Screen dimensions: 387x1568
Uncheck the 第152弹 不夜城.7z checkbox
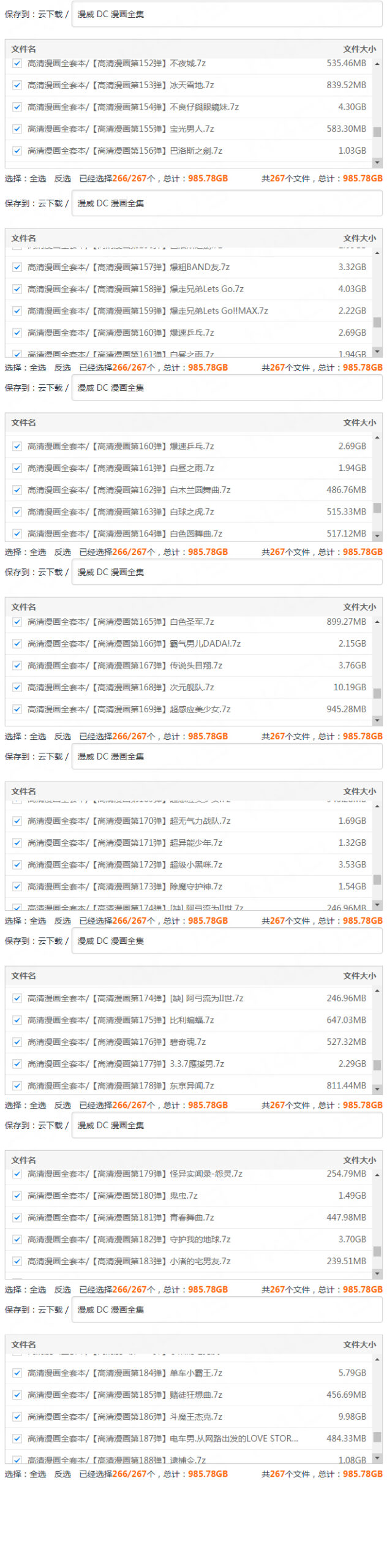click(17, 64)
